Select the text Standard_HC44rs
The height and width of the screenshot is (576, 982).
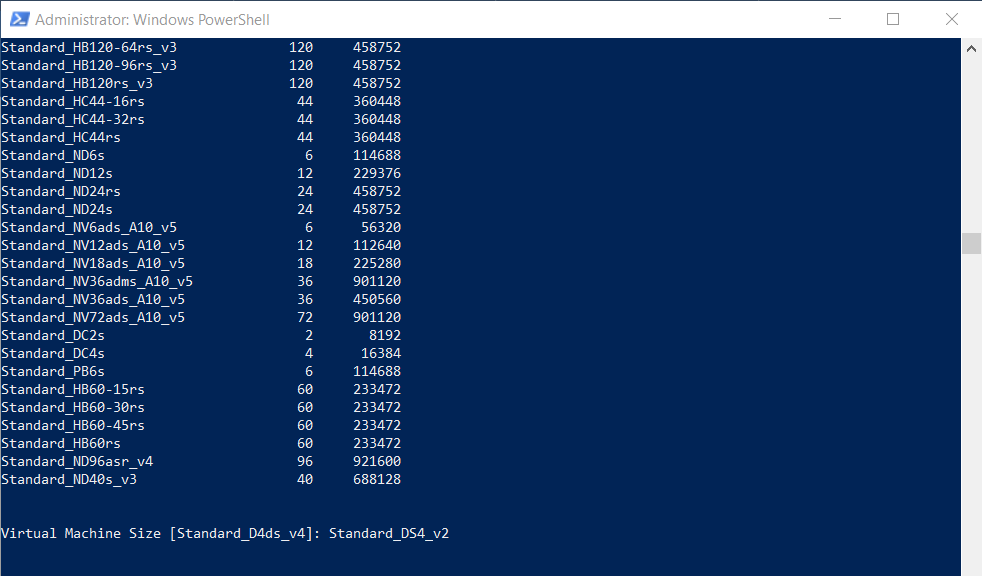(61, 138)
